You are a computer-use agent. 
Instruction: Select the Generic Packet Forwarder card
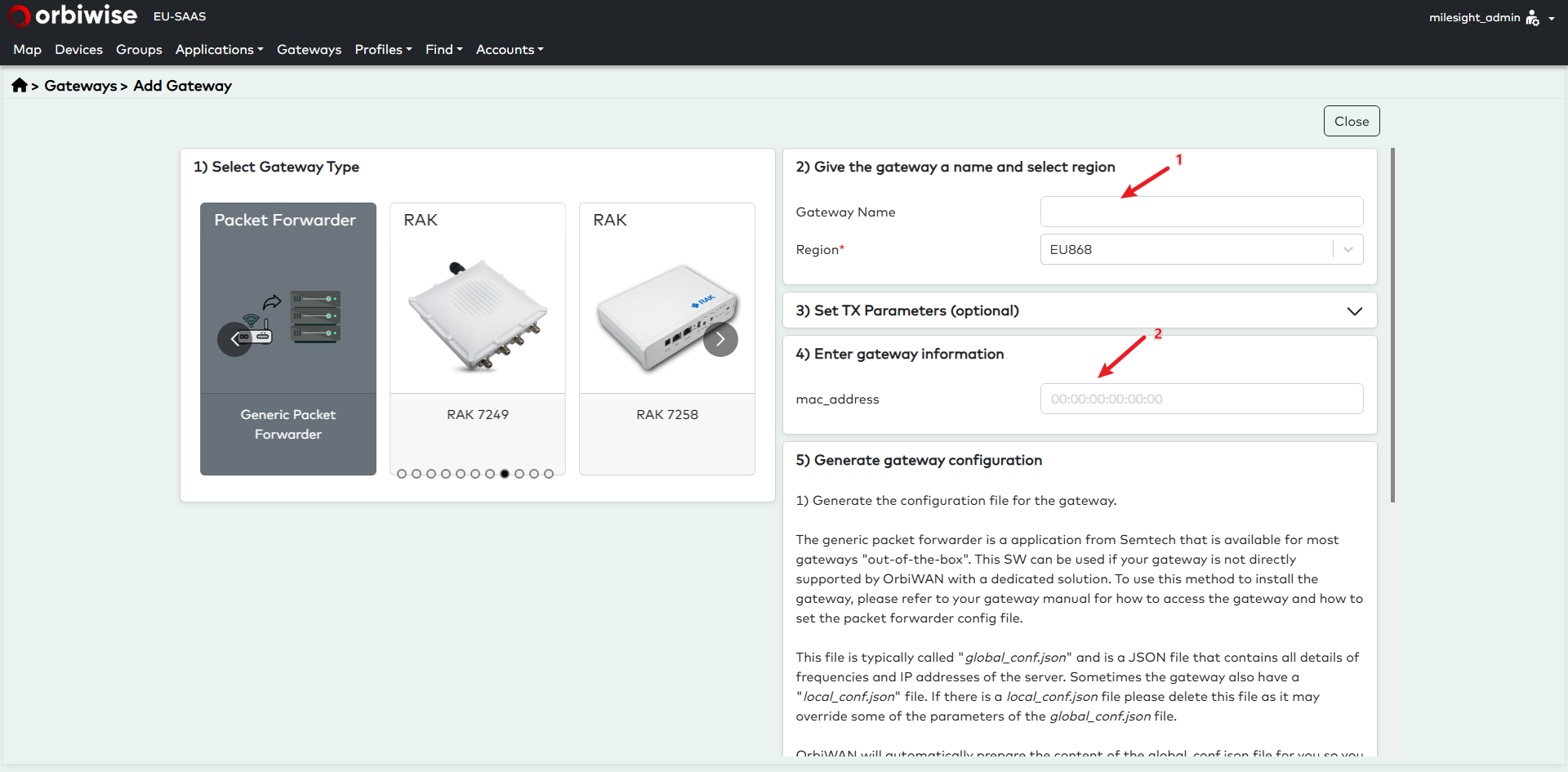(288, 339)
